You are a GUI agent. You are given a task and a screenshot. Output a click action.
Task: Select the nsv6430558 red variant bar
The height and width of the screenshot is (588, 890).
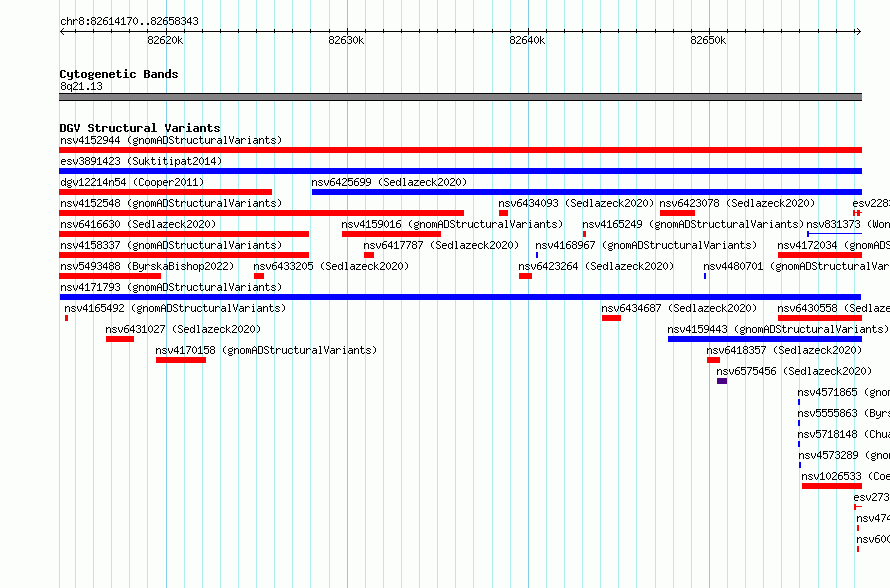pyautogui.click(x=820, y=318)
